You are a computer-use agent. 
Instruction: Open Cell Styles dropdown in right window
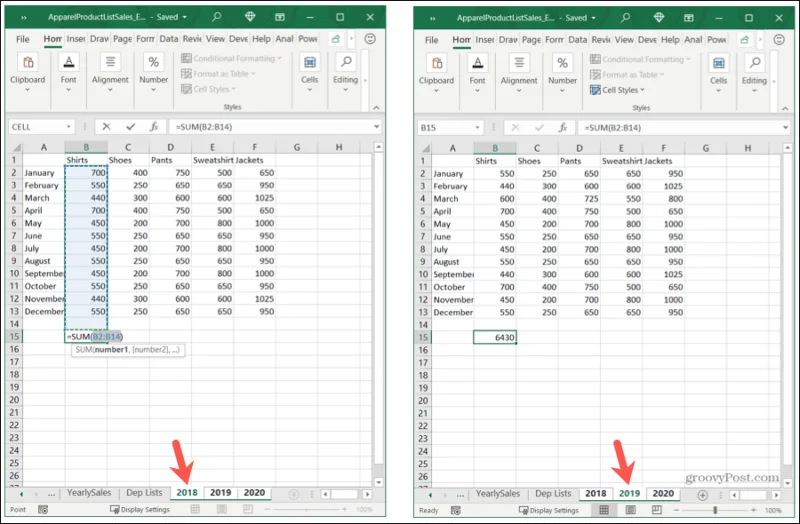617,90
